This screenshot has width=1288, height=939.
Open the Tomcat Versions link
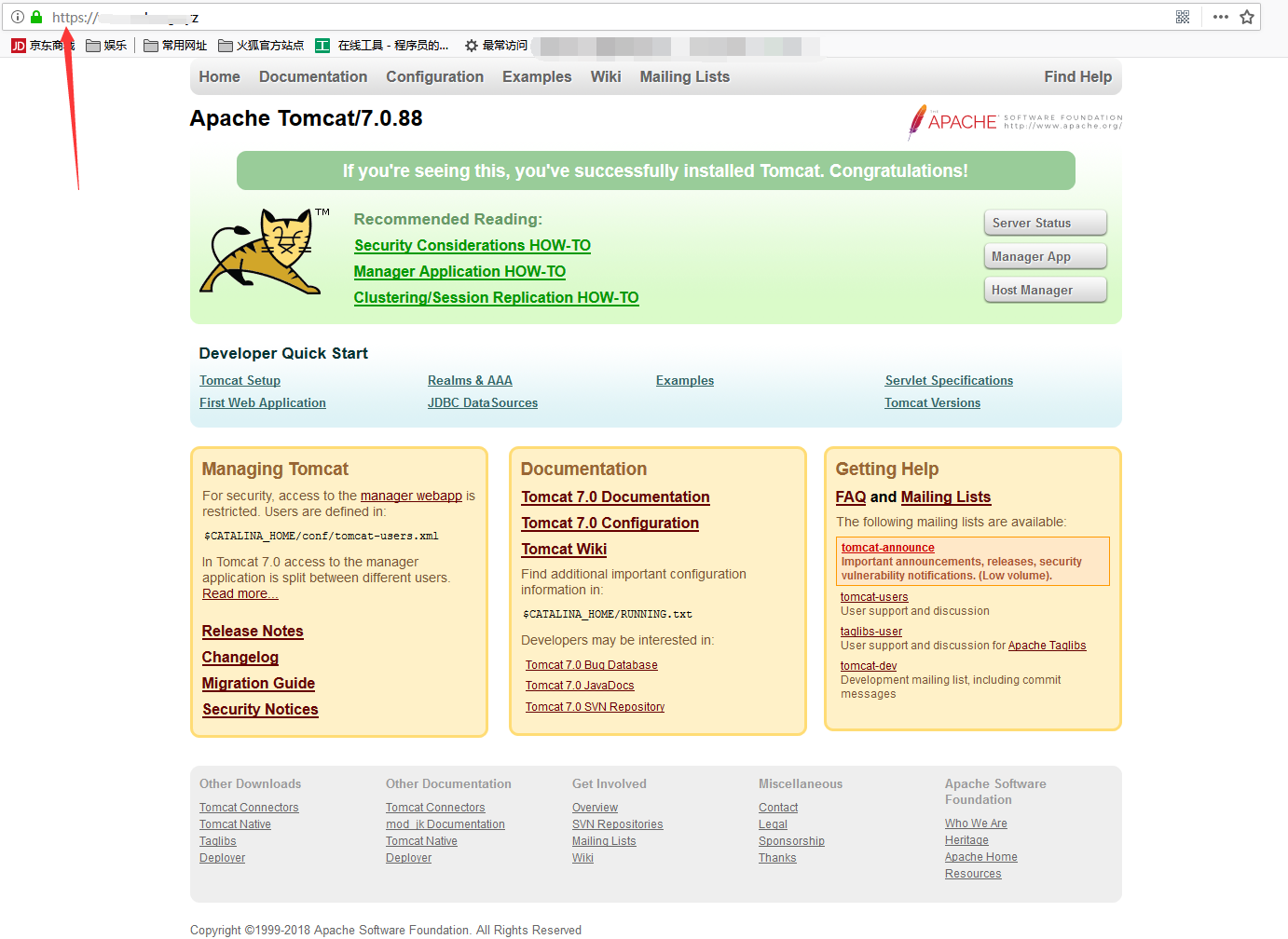pos(932,402)
